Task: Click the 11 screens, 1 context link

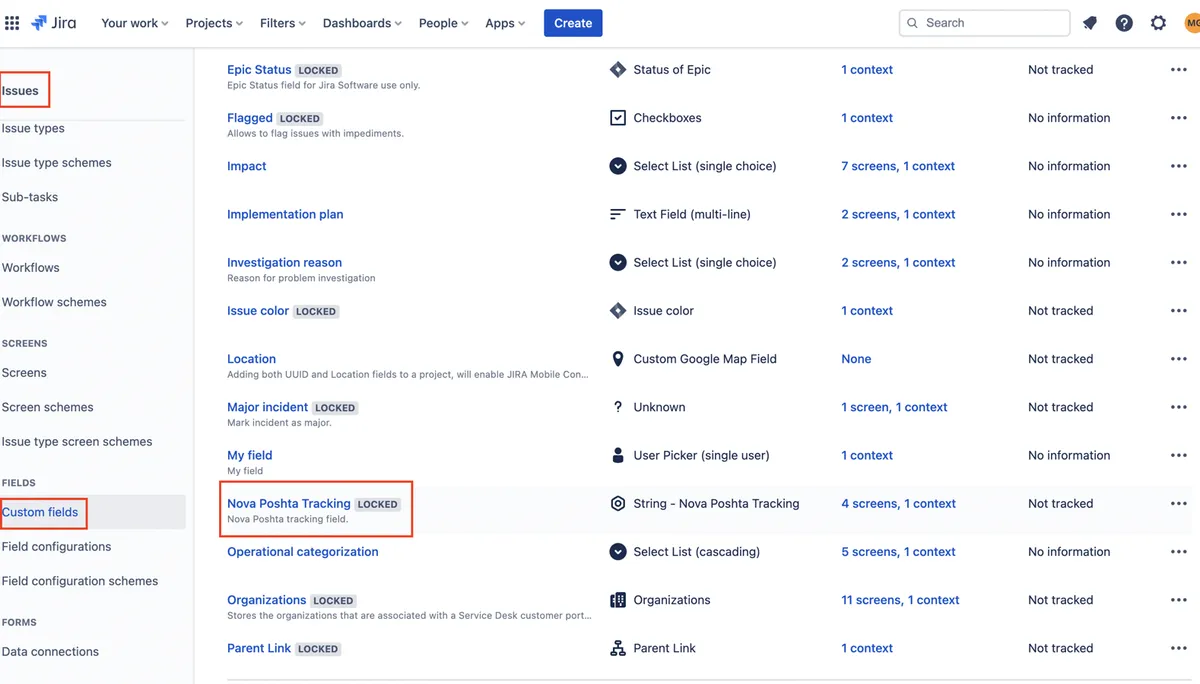Action: click(900, 600)
